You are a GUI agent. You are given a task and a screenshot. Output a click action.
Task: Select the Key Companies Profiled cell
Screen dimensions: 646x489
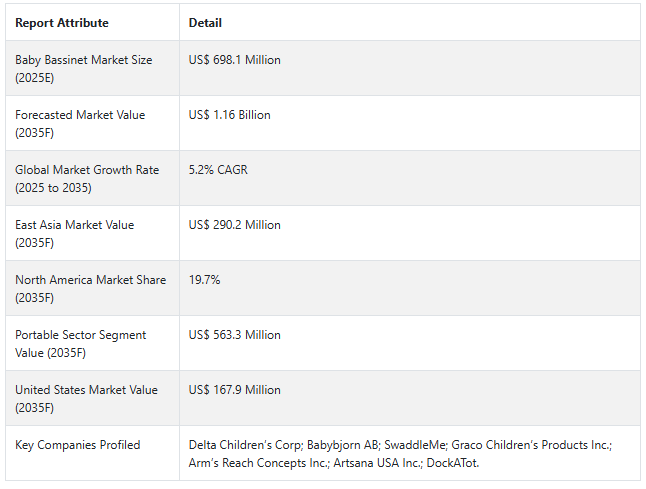click(x=92, y=453)
